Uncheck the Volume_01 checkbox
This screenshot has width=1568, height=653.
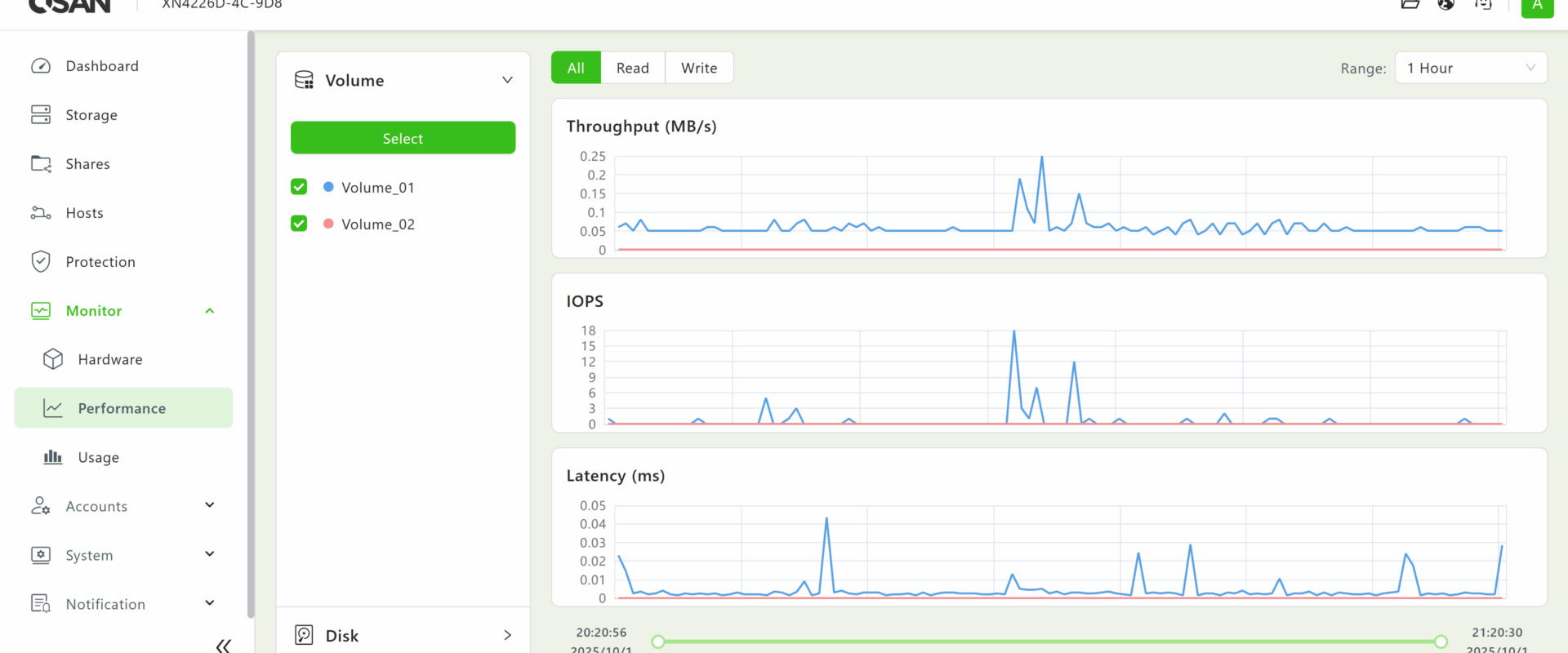pos(299,187)
